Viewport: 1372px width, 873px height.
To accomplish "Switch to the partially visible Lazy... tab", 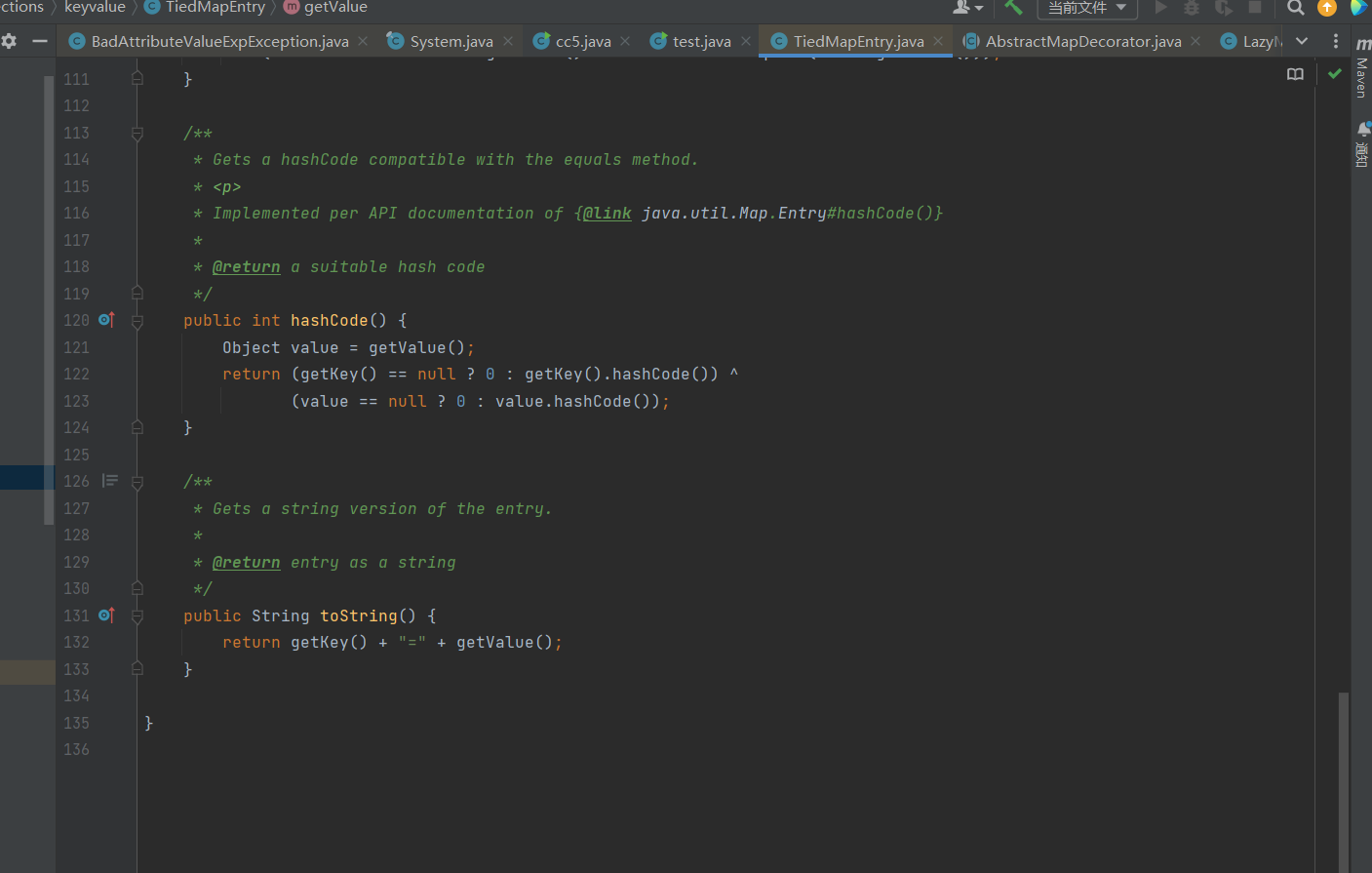I will click(x=1252, y=41).
